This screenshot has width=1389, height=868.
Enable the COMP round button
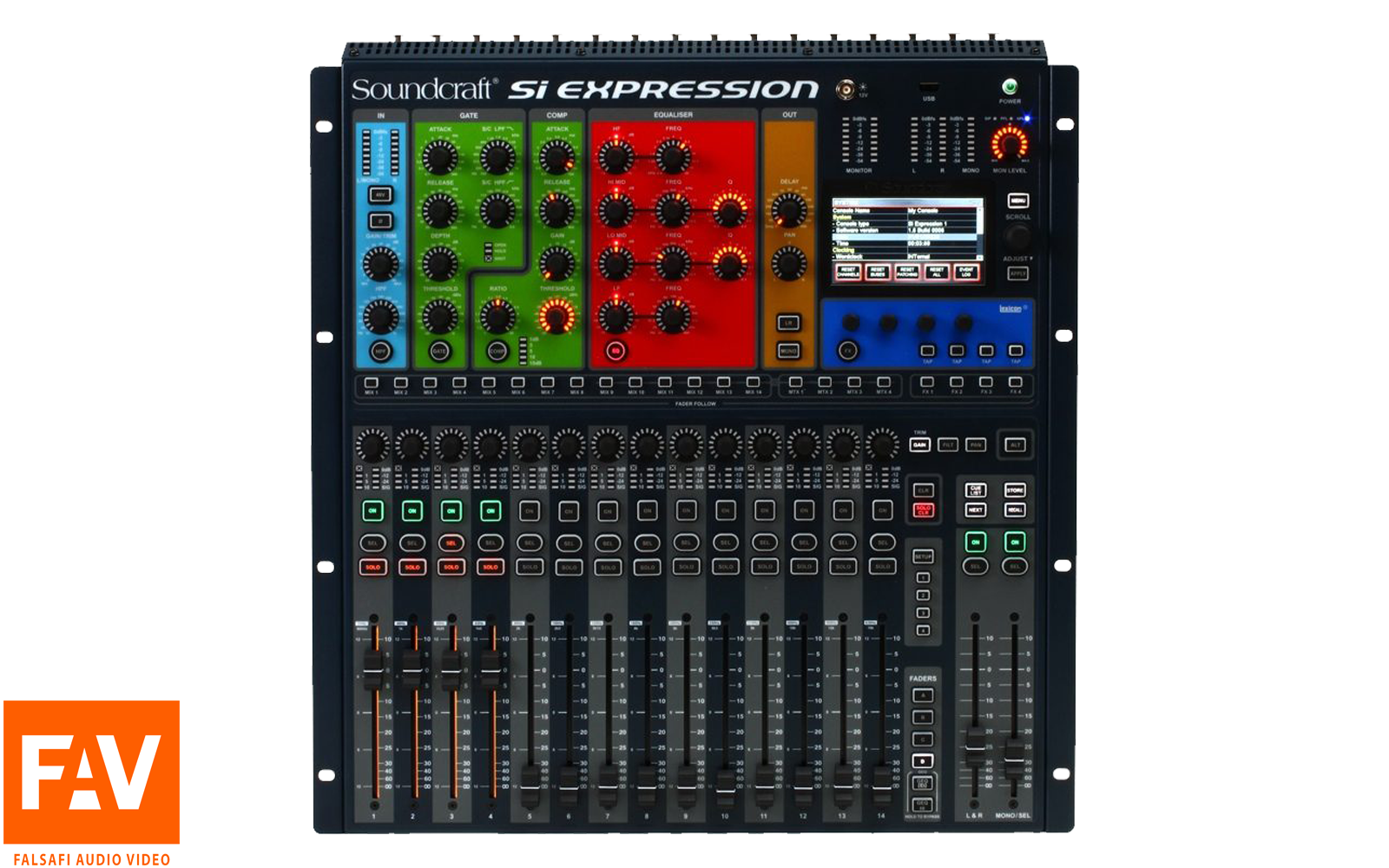(497, 351)
